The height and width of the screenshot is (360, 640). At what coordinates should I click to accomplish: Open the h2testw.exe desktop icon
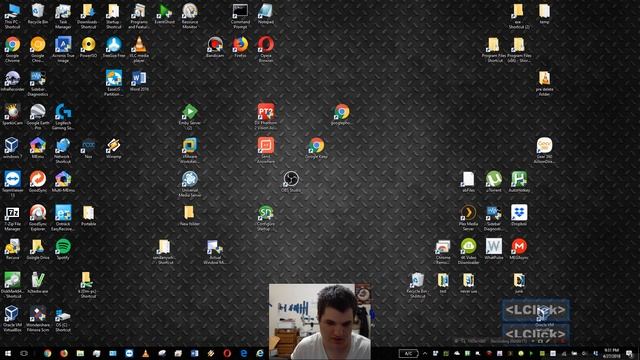click(38, 282)
